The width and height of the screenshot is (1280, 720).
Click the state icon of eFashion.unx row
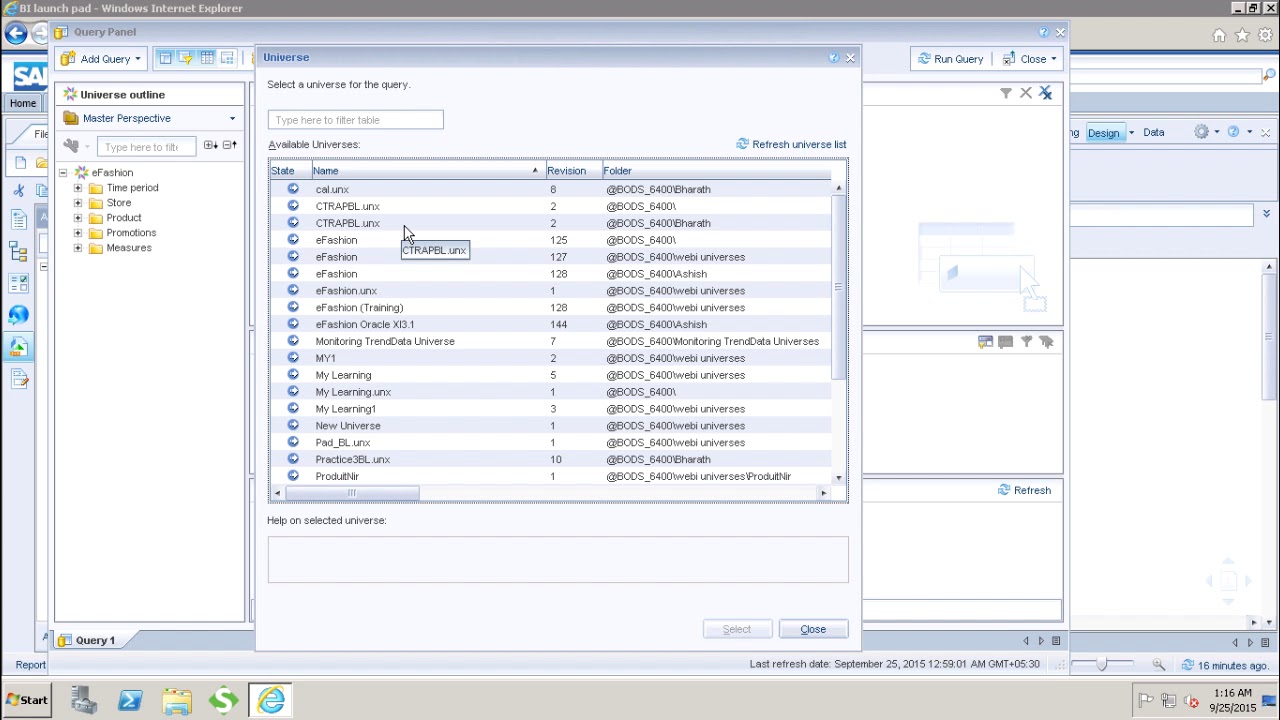293,290
